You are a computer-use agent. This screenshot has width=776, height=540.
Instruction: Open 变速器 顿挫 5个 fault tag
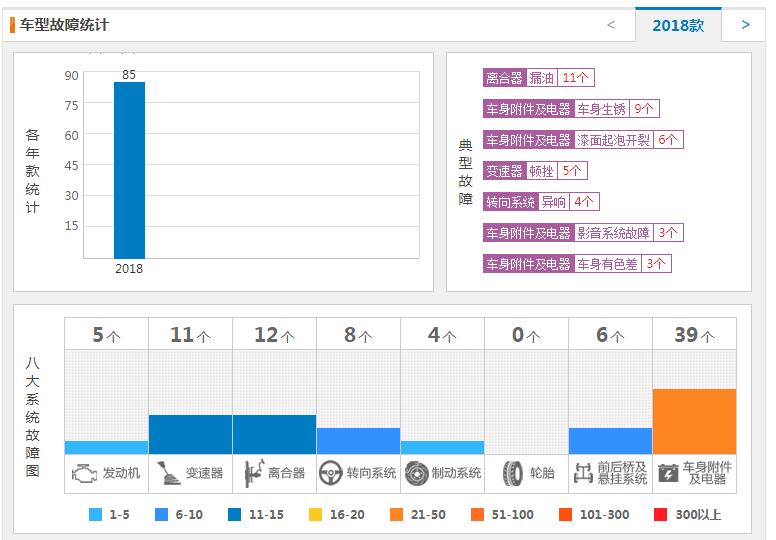[535, 171]
